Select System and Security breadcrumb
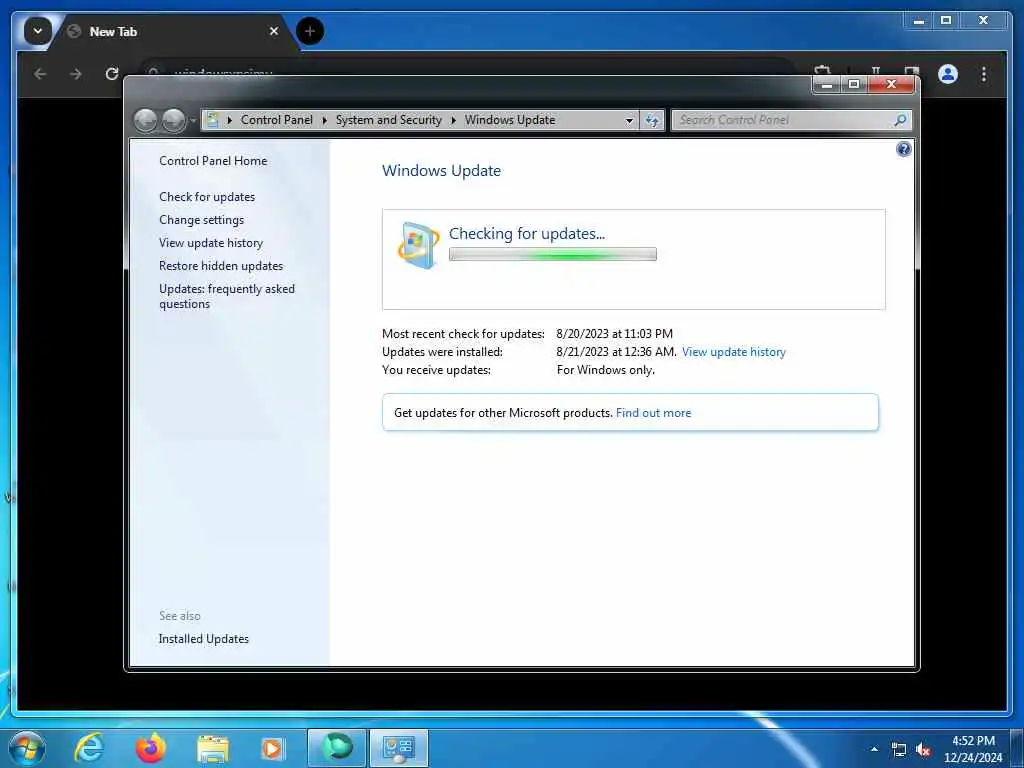 click(x=389, y=120)
